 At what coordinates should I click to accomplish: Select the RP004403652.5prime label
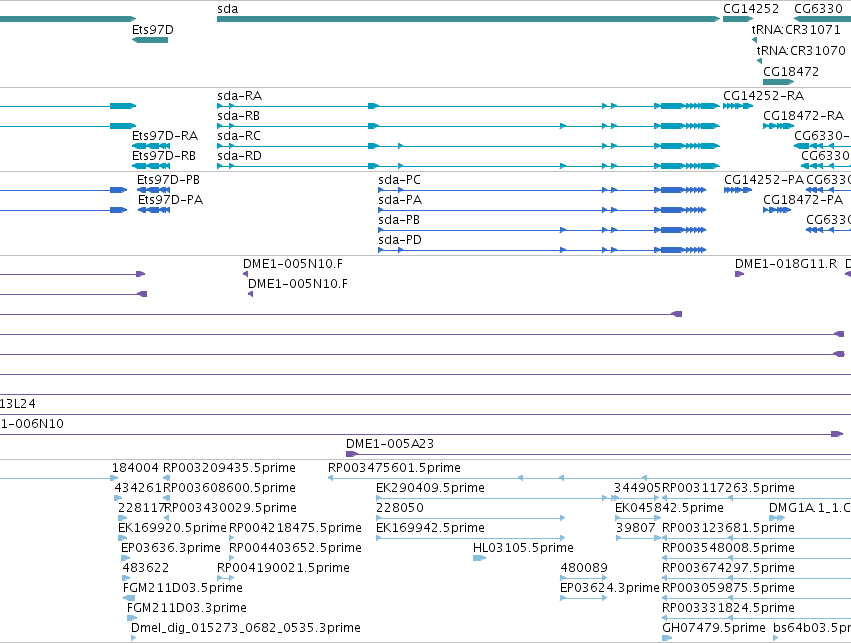(x=295, y=548)
